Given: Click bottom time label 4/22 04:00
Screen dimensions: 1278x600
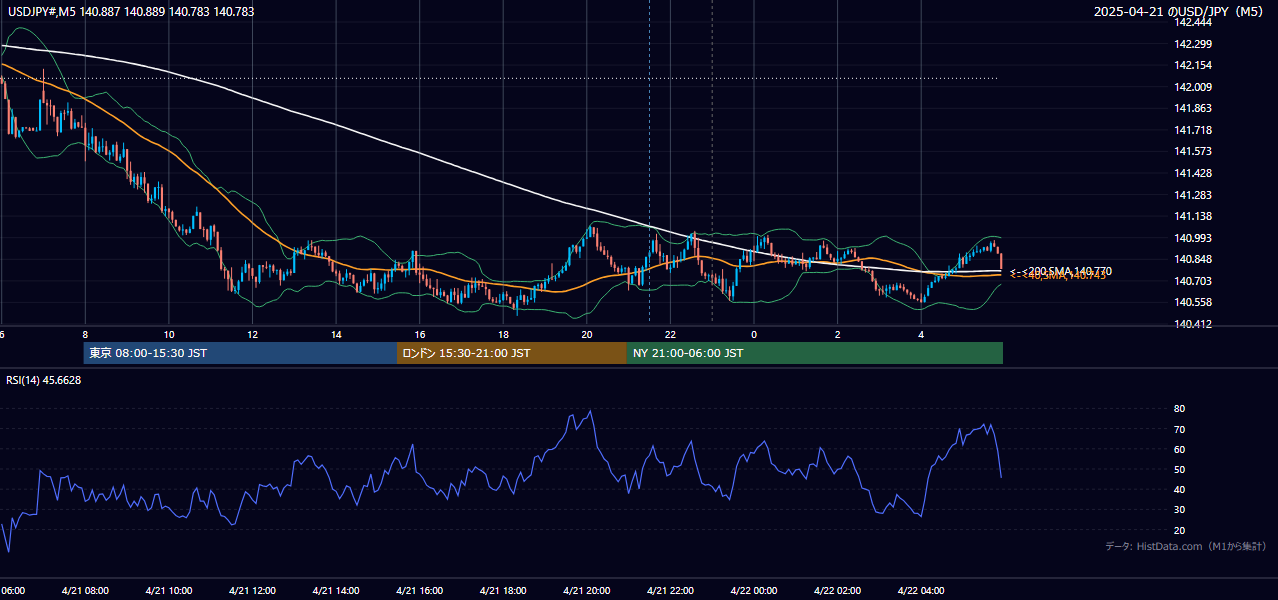Looking at the screenshot, I should tap(921, 590).
